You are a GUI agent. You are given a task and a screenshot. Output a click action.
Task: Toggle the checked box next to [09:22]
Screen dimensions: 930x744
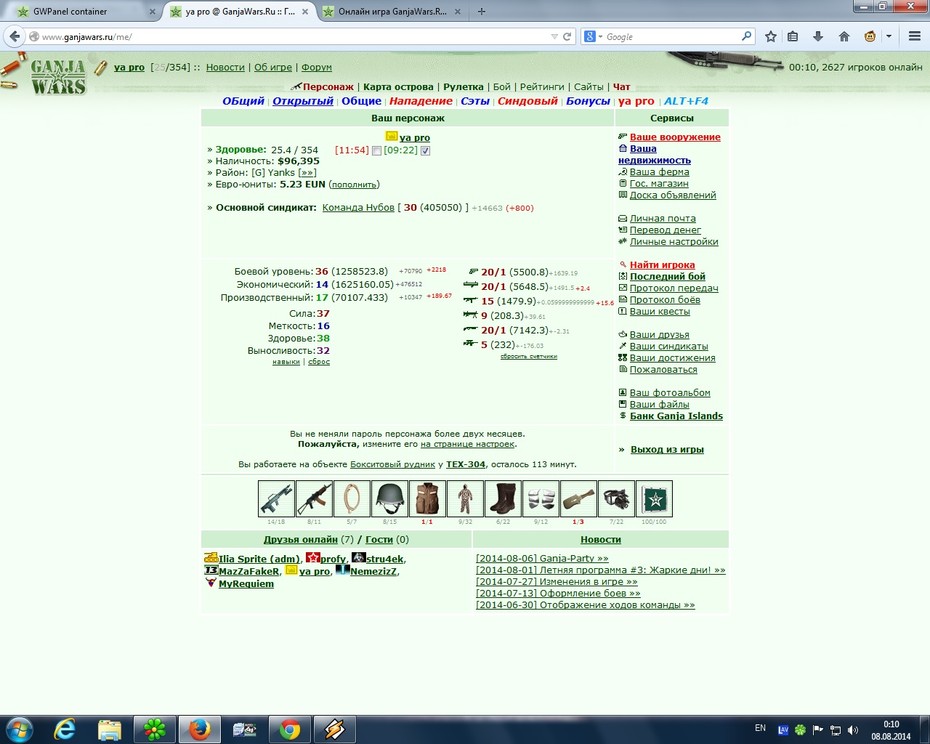pos(425,151)
